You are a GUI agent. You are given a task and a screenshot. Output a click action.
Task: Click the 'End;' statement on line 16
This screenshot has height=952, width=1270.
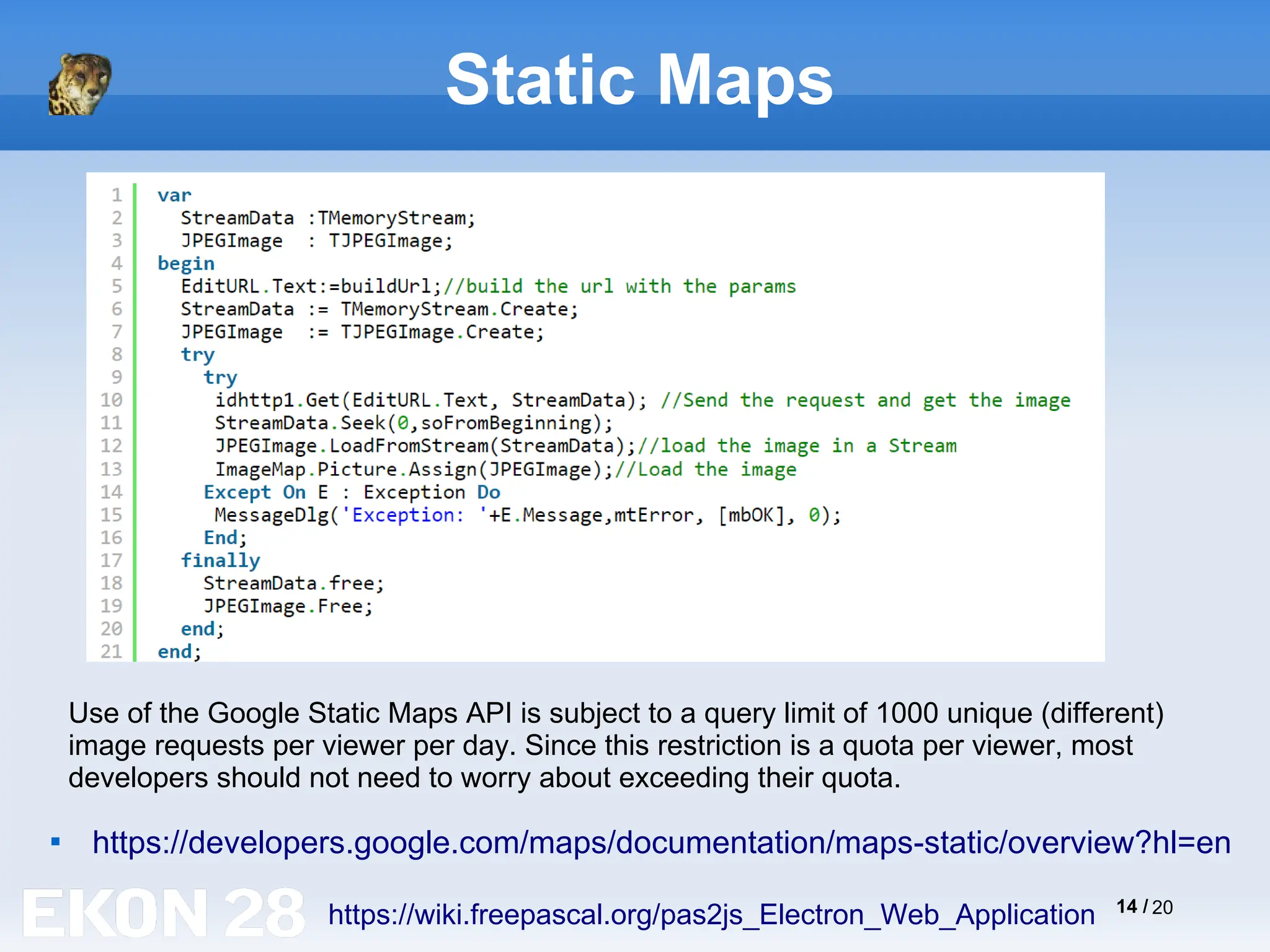coord(226,537)
